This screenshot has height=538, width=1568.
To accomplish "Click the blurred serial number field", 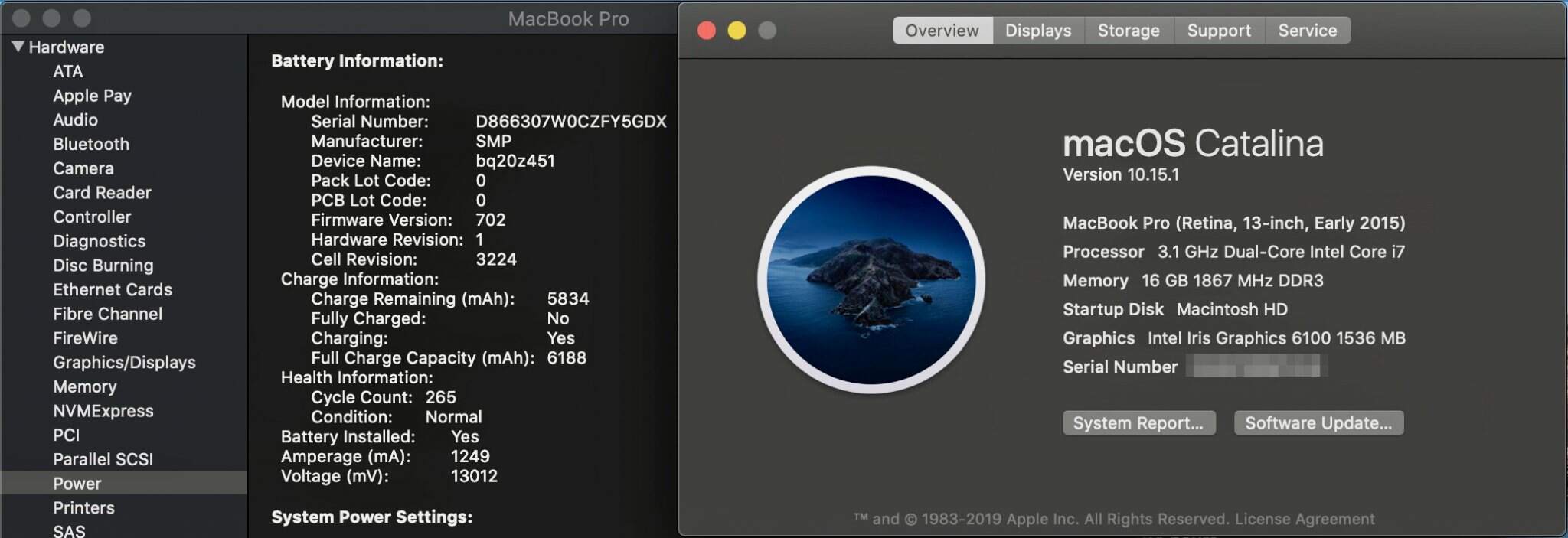I will pos(1256,367).
